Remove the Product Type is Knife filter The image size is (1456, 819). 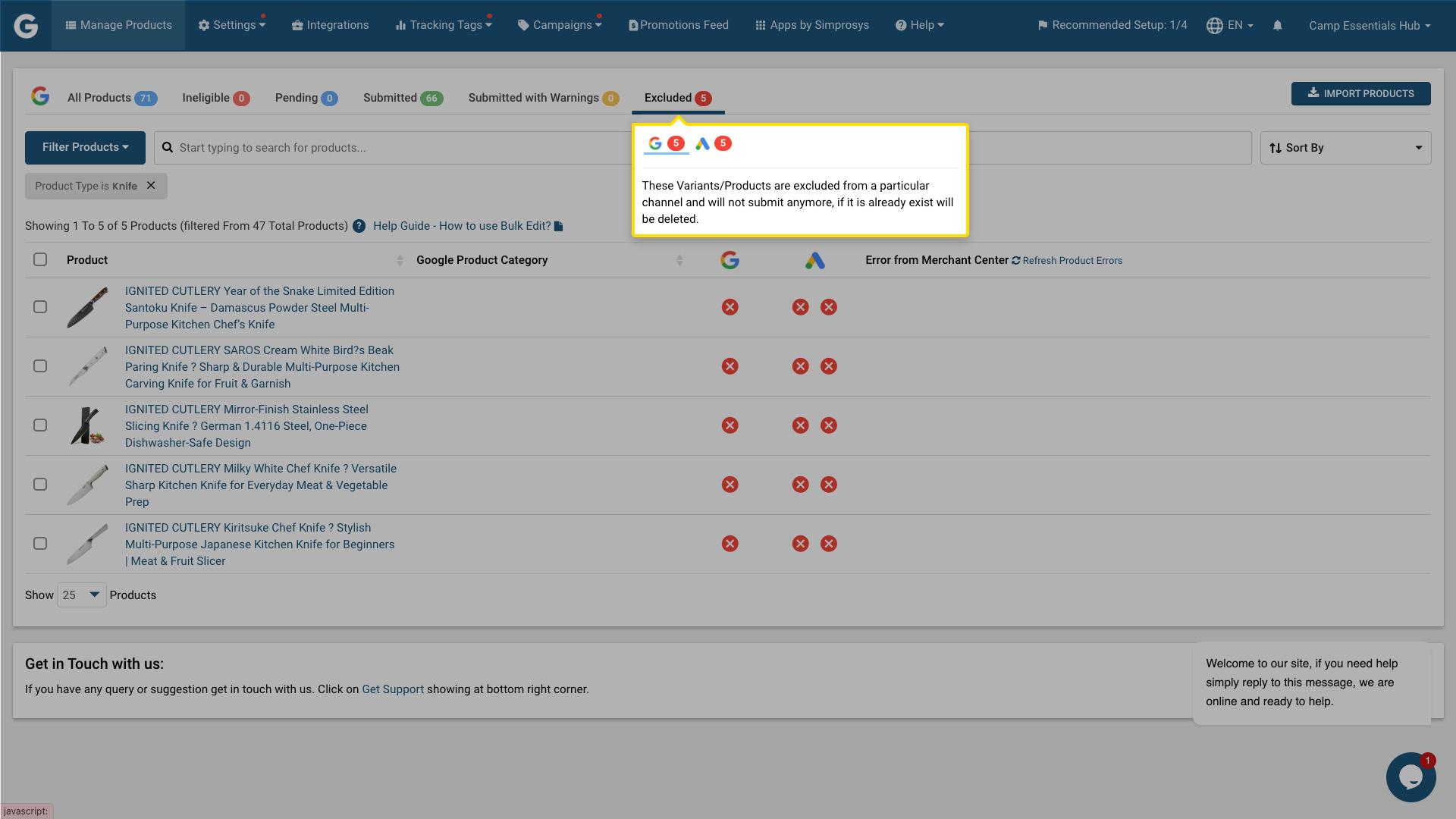[150, 185]
